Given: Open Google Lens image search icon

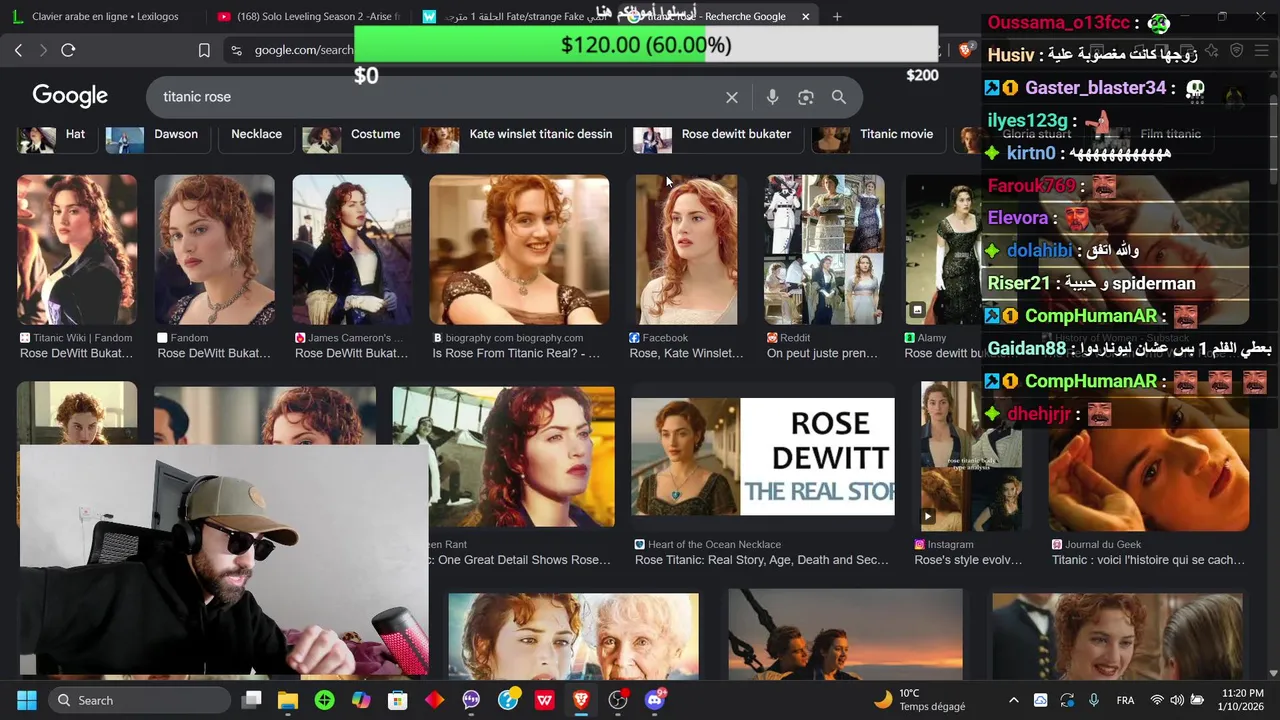Looking at the screenshot, I should point(806,97).
